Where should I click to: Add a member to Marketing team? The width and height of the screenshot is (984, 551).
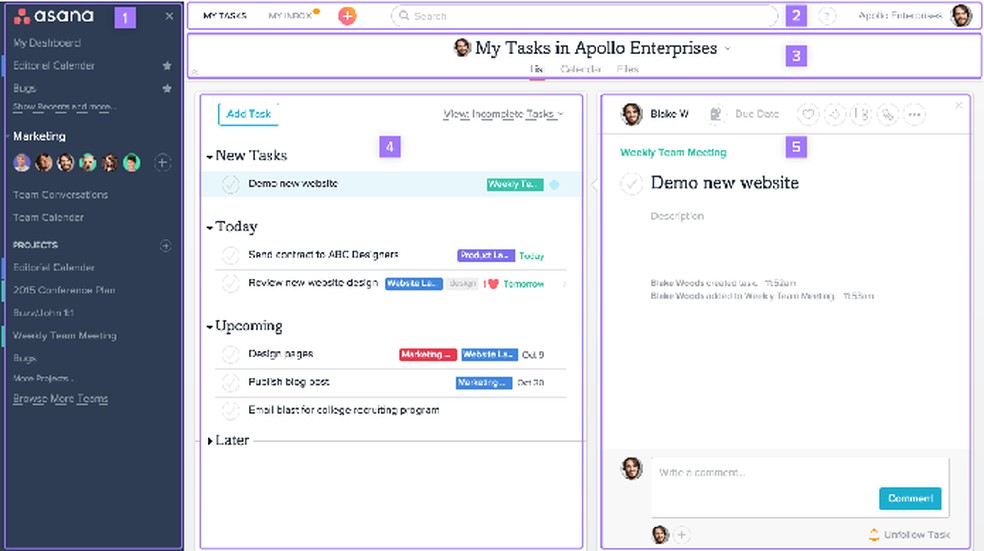(163, 163)
